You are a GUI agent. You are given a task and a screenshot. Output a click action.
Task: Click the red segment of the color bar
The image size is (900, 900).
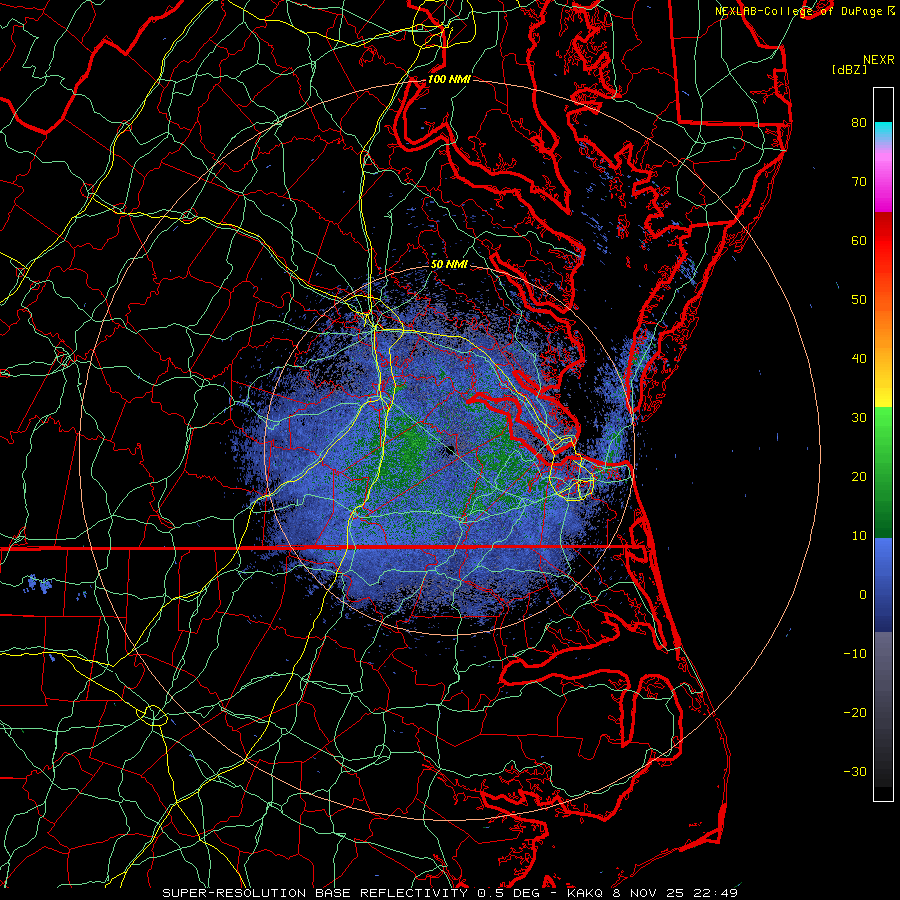883,242
